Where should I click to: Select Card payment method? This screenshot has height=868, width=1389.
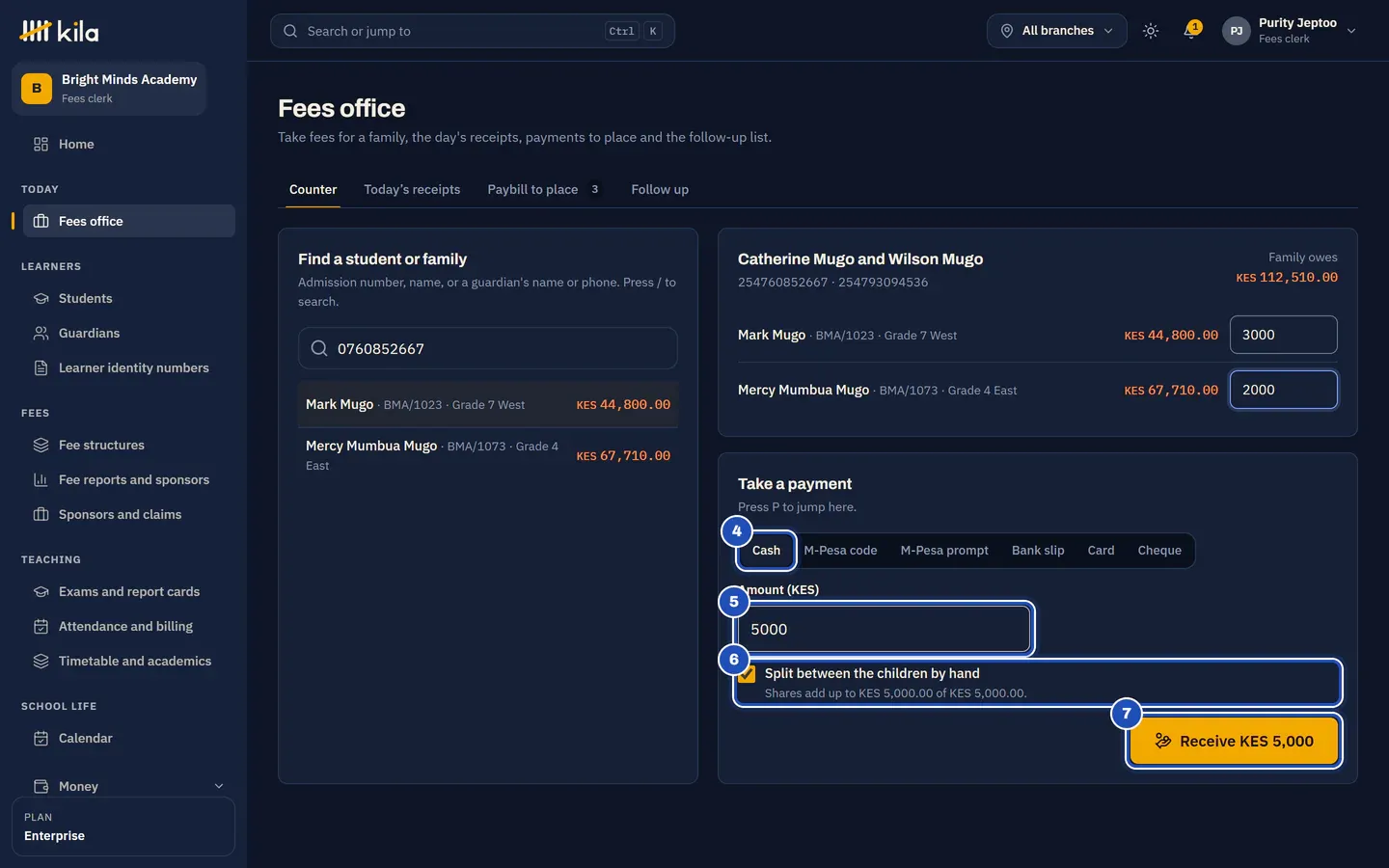click(1101, 551)
